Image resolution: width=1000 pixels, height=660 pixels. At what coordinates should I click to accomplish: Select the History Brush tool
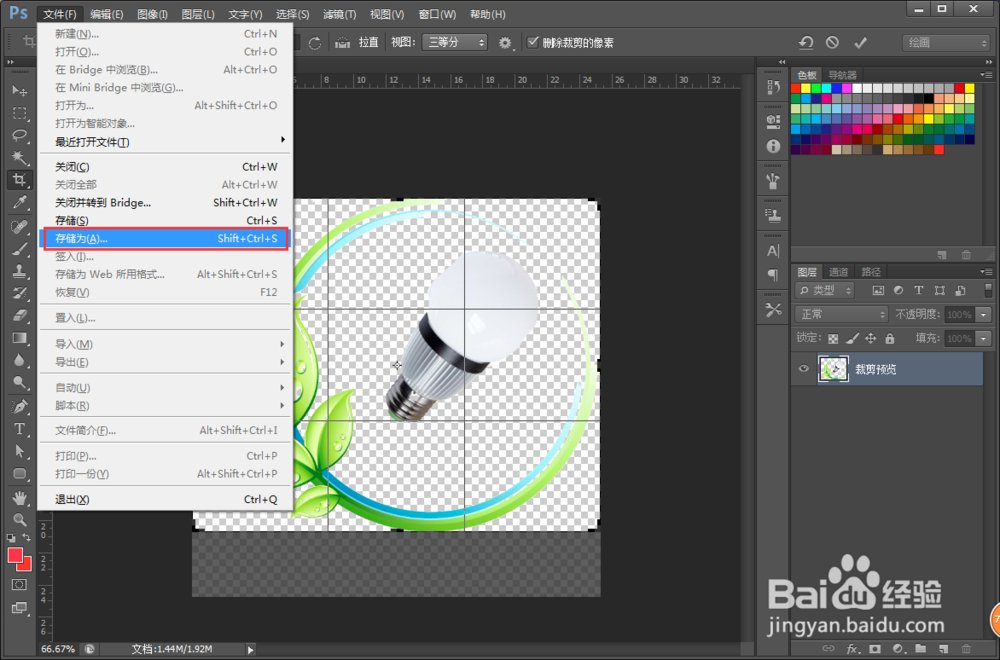[19, 293]
